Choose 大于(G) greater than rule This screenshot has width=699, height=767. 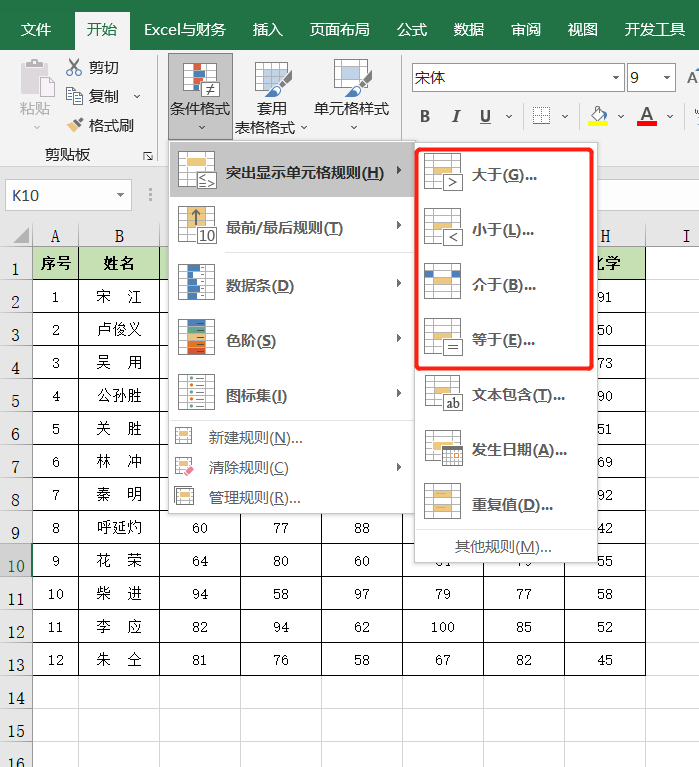(504, 175)
